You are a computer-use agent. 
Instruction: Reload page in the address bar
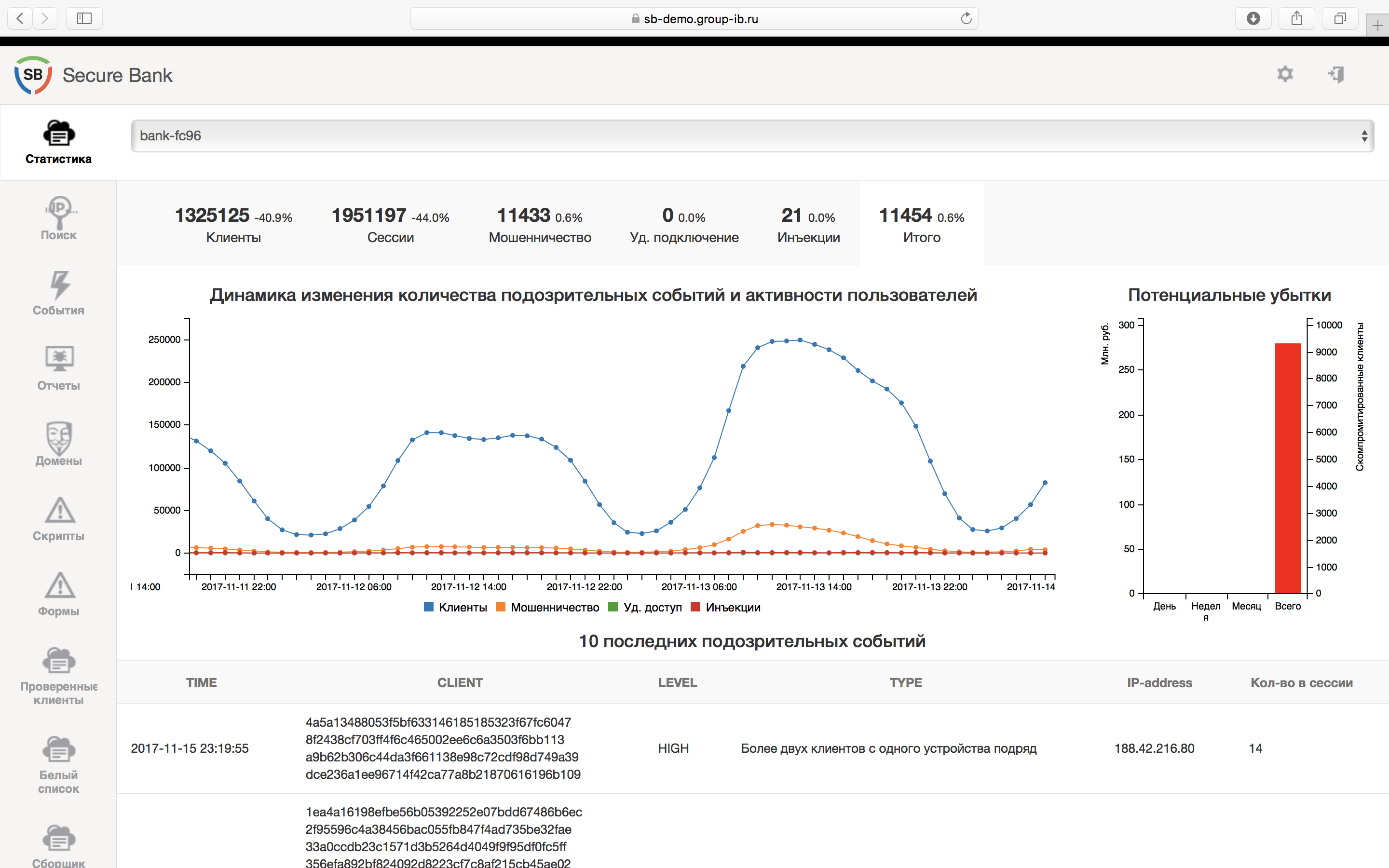966,18
